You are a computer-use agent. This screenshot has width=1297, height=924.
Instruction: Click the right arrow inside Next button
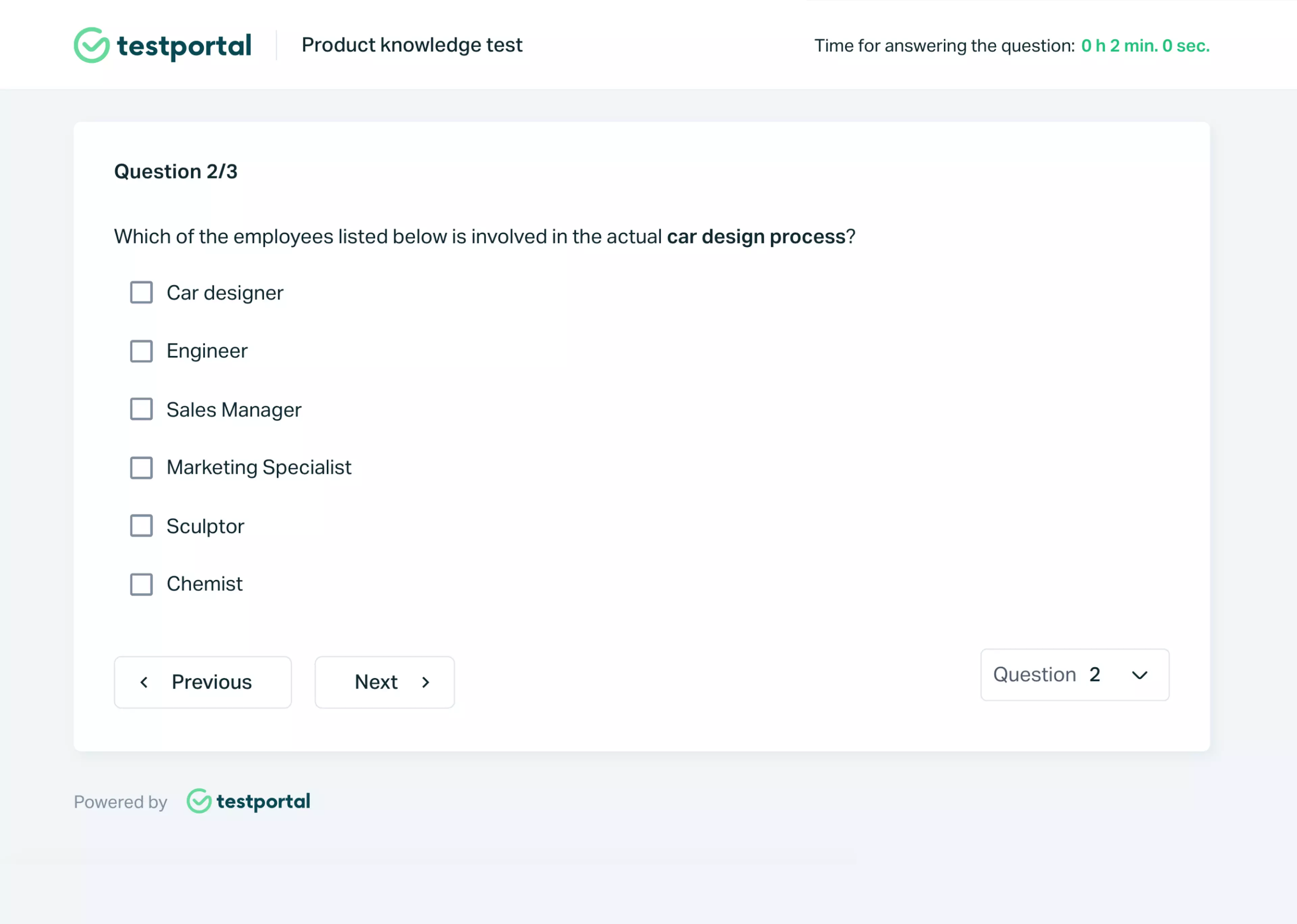pyautogui.click(x=426, y=682)
